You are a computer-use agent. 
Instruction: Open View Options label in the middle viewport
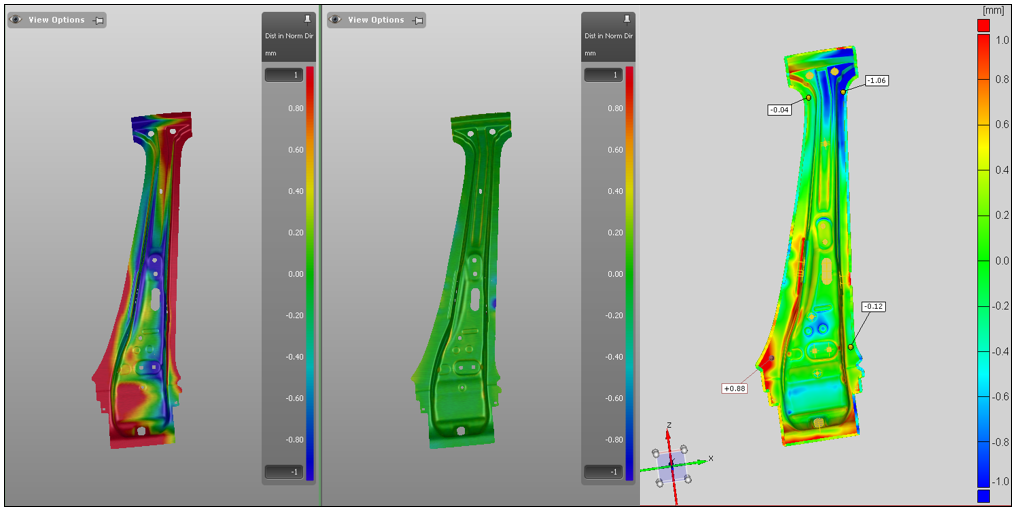pos(378,20)
